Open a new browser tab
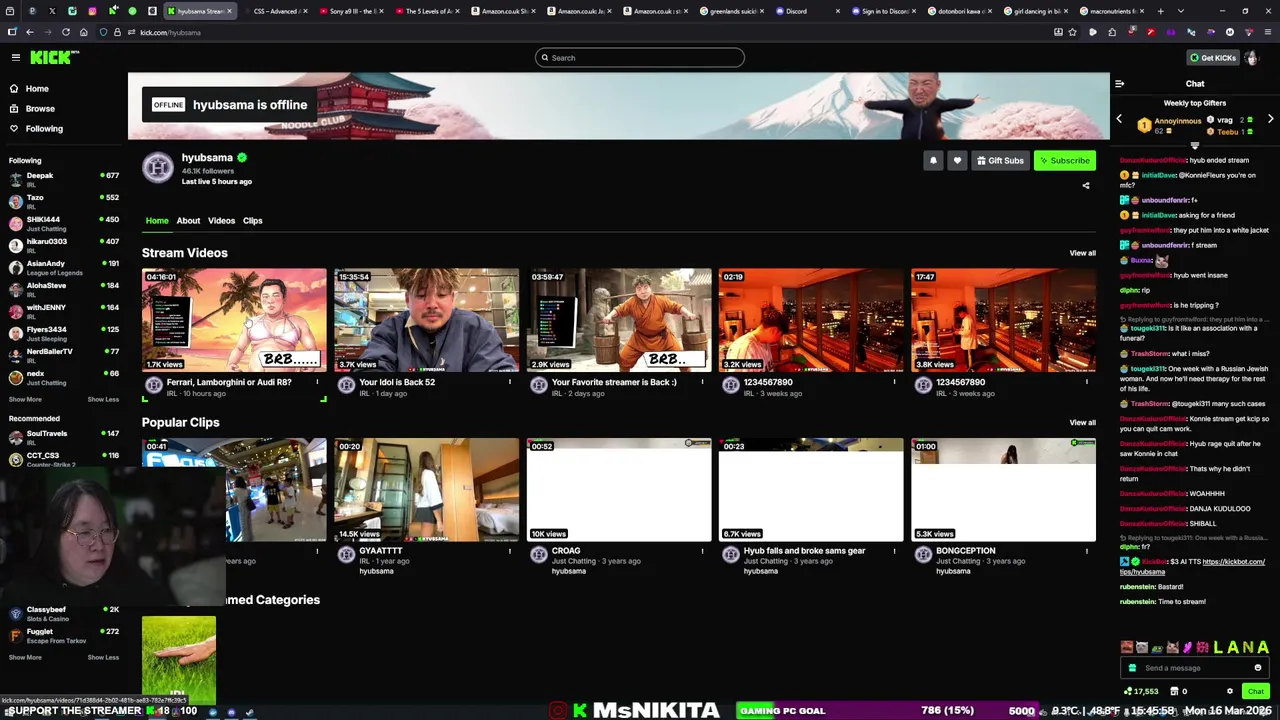Viewport: 1280px width, 720px height. (1160, 11)
